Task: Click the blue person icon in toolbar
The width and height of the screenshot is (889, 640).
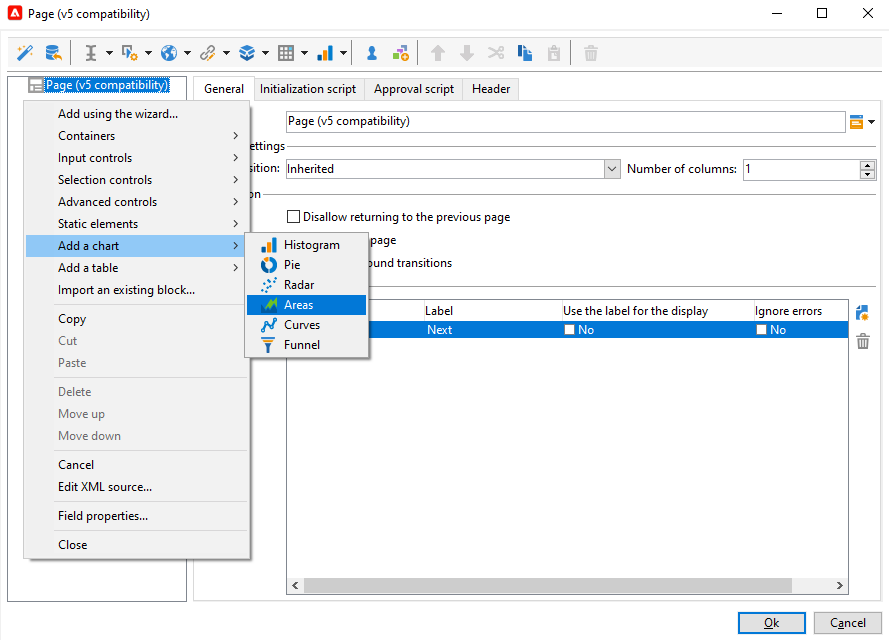Action: click(x=371, y=53)
